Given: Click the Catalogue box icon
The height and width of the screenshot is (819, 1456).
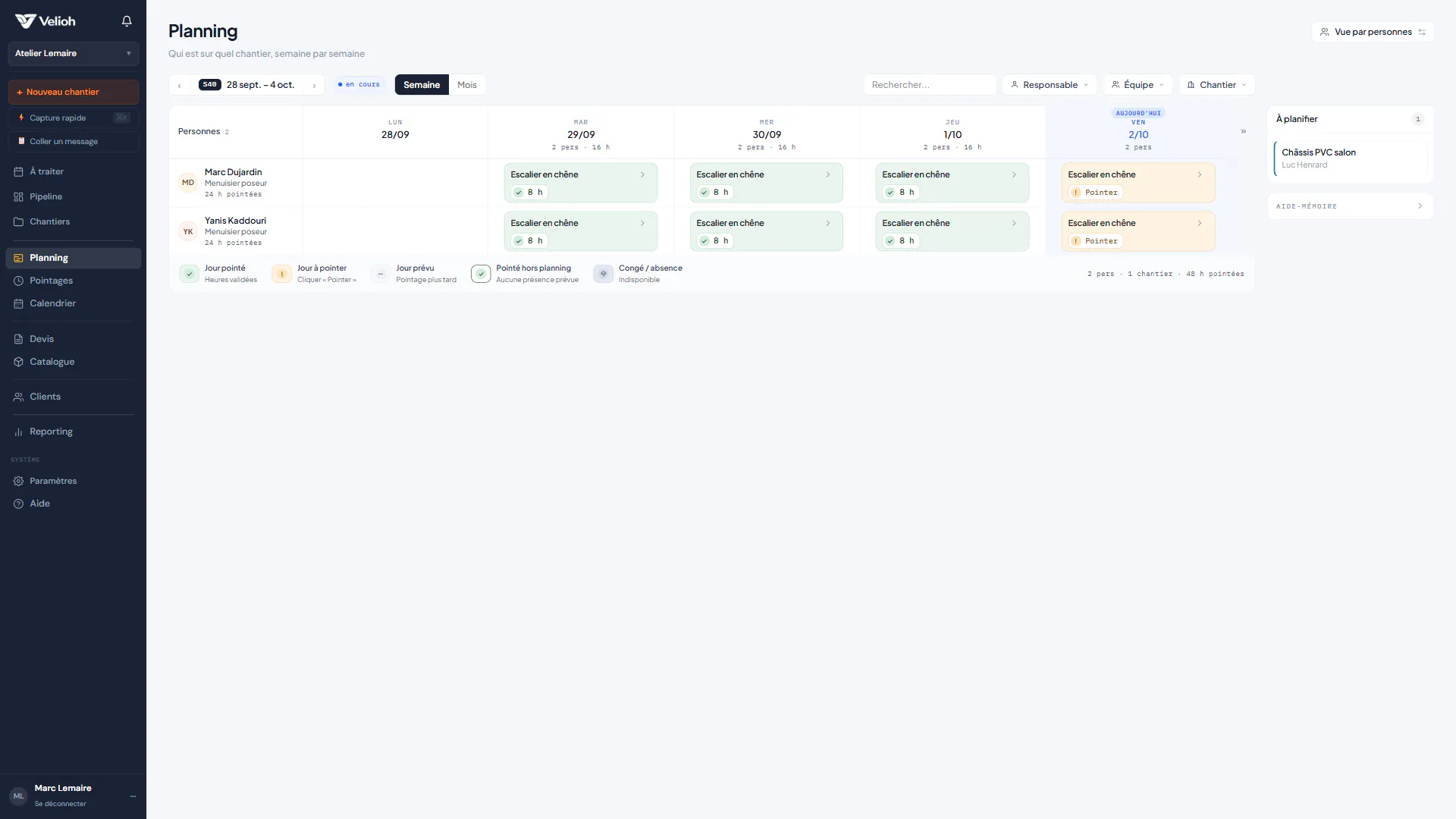Looking at the screenshot, I should pyautogui.click(x=18, y=362).
